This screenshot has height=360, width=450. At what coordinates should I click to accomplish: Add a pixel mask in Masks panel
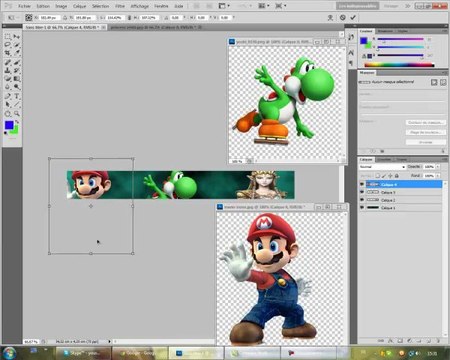coord(434,82)
